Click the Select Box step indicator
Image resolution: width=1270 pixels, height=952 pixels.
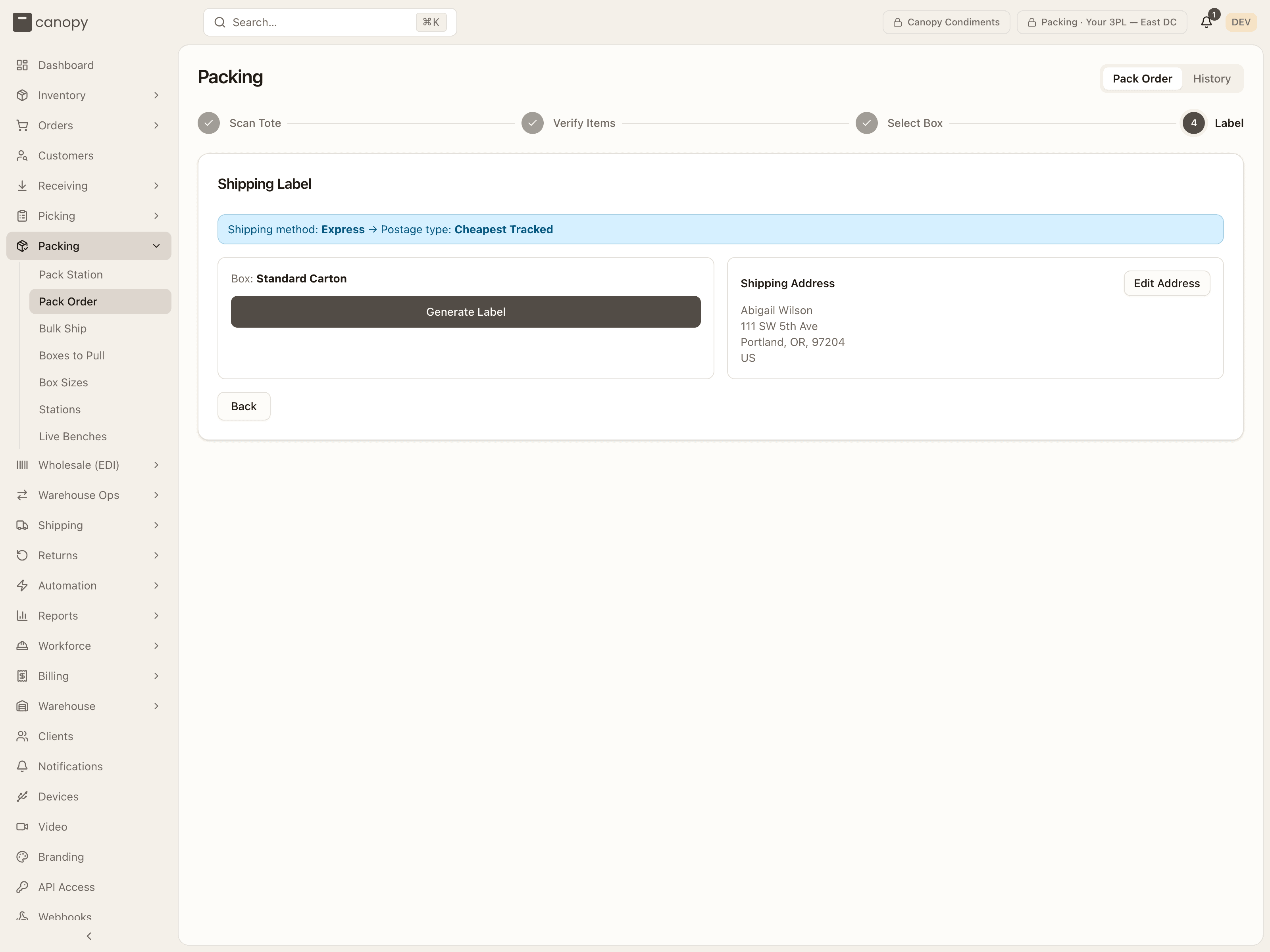click(899, 123)
